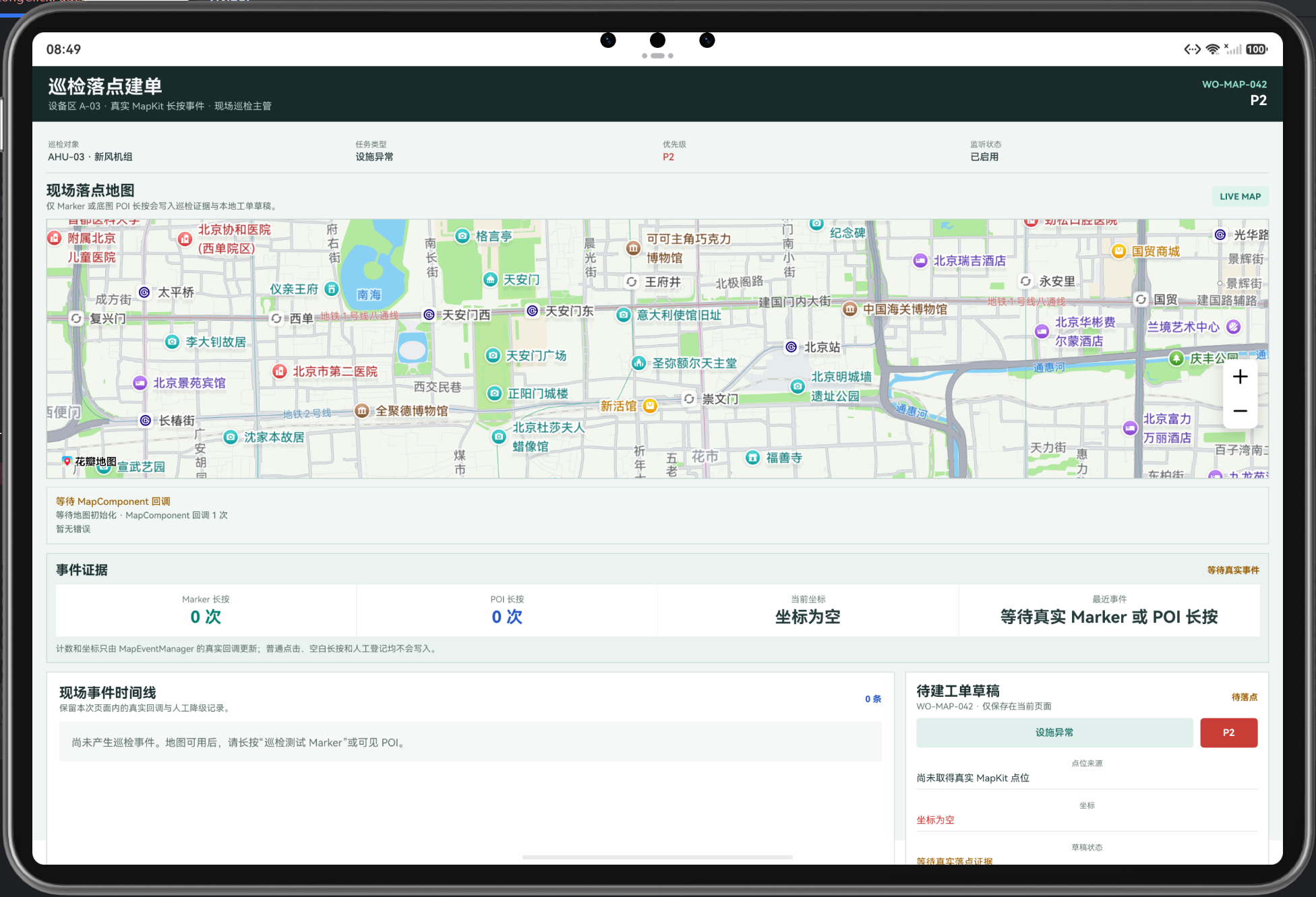Tap the 等待真实 Marker 或 POI 长按 text
The image size is (1316, 897).
[x=1109, y=617]
